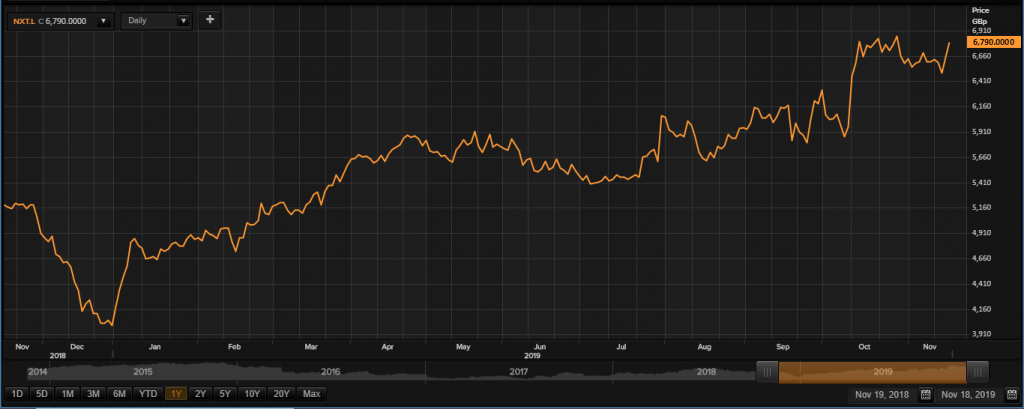Click the Nov 18, 2019 end date field
1024x409 pixels.
click(970, 395)
